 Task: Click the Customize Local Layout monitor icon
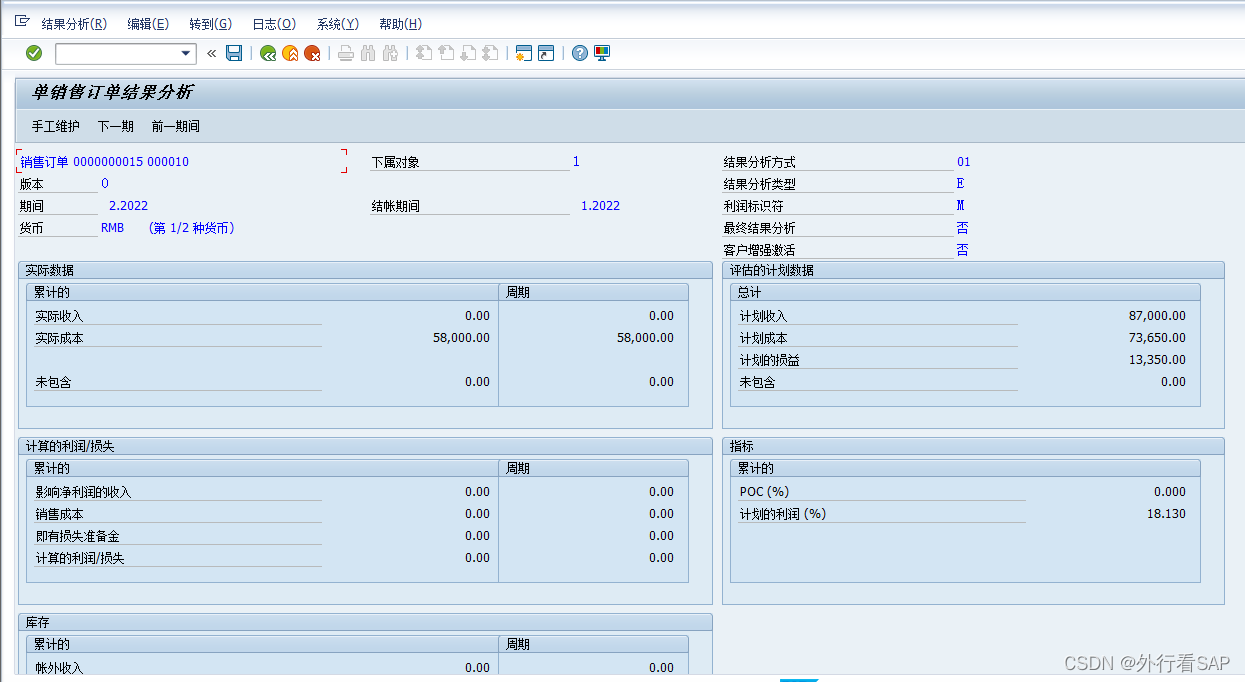(x=602, y=53)
